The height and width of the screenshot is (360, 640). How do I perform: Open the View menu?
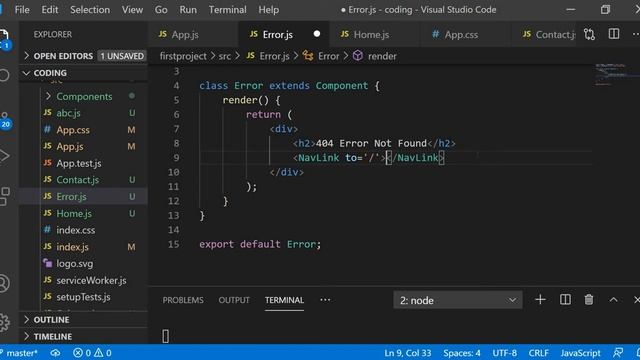pyautogui.click(x=132, y=9)
